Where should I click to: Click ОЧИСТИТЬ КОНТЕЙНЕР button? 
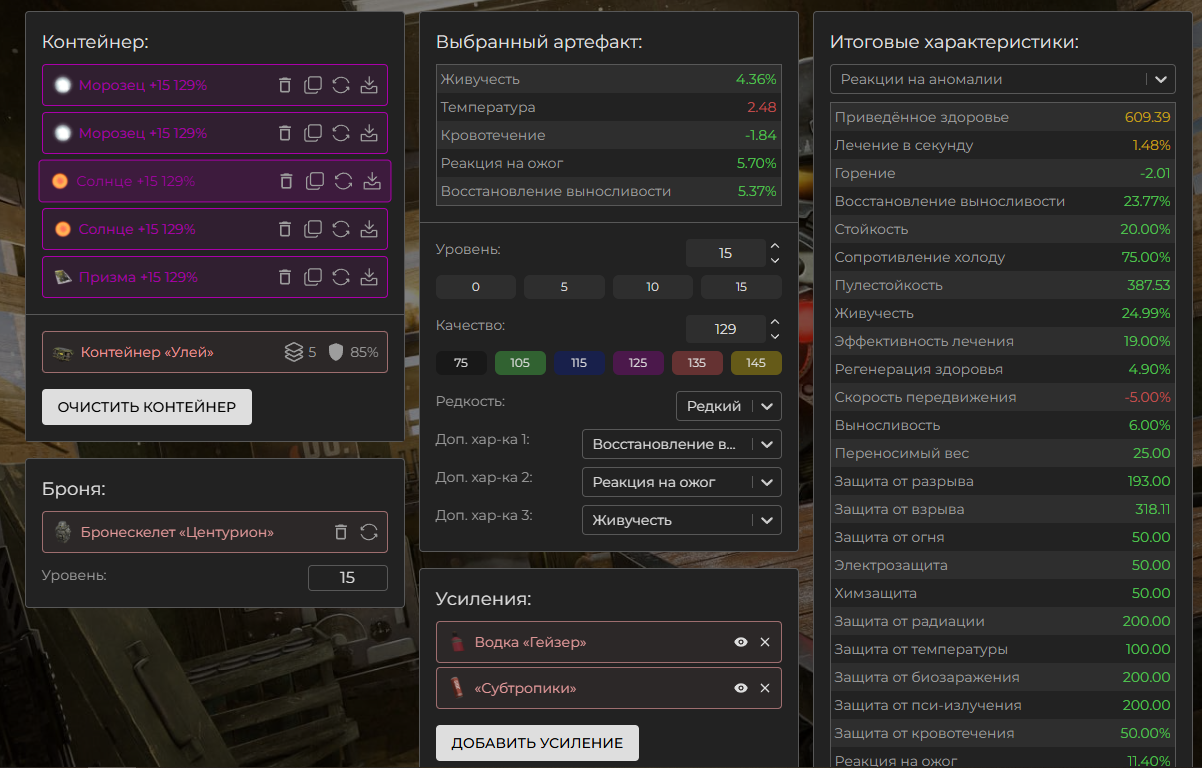tap(147, 407)
